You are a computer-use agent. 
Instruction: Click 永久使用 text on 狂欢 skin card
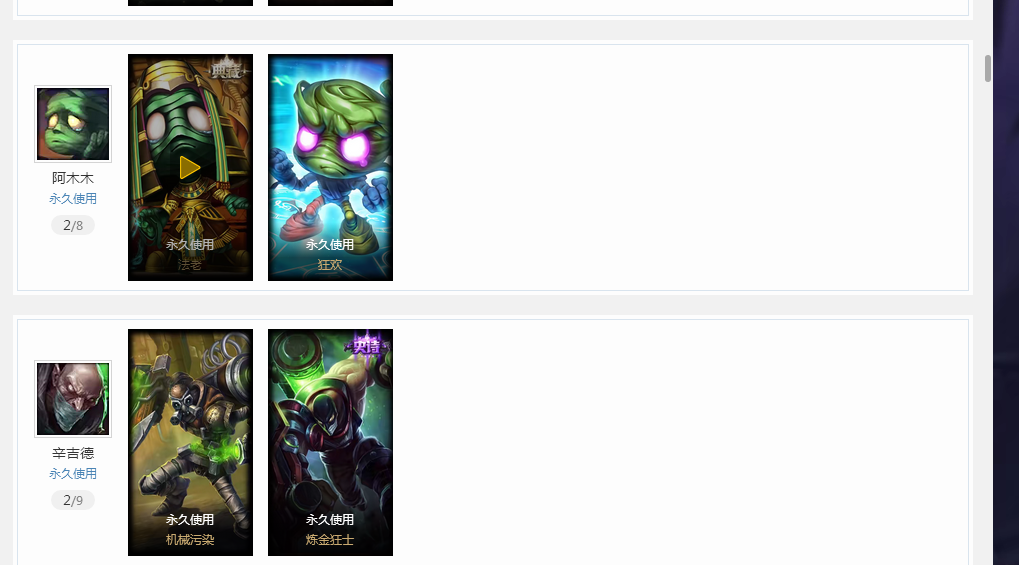coord(329,244)
